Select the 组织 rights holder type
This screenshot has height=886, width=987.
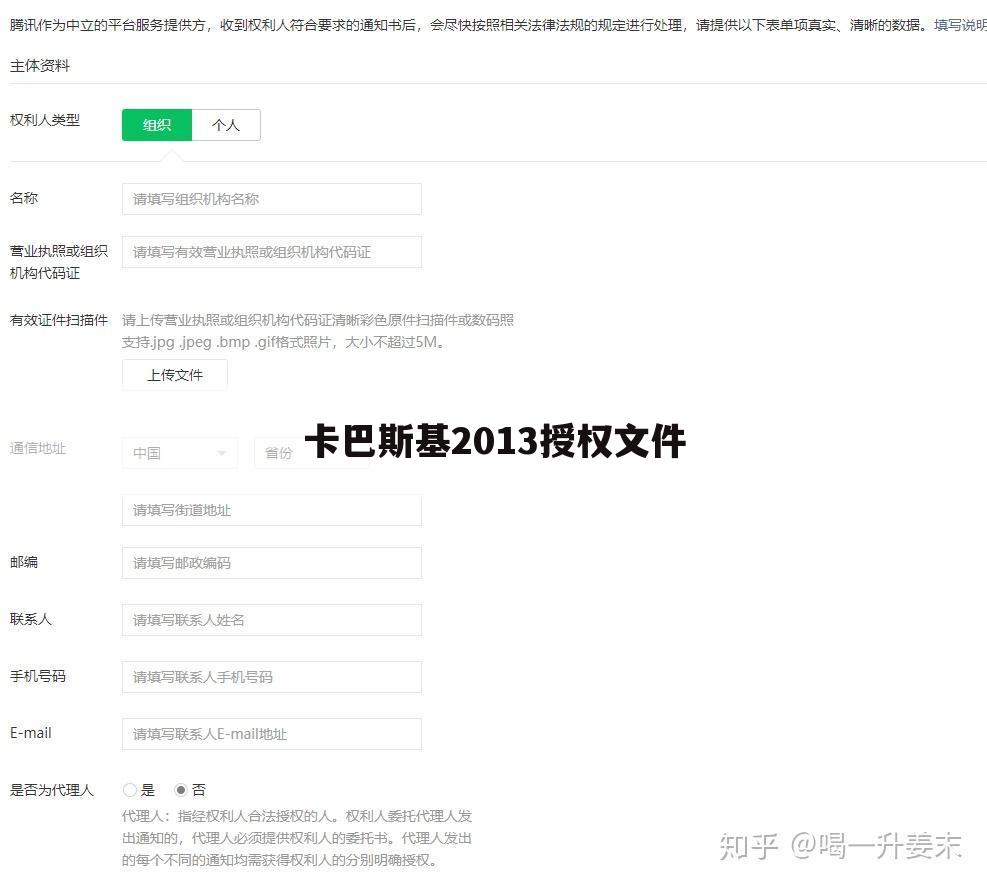point(157,125)
